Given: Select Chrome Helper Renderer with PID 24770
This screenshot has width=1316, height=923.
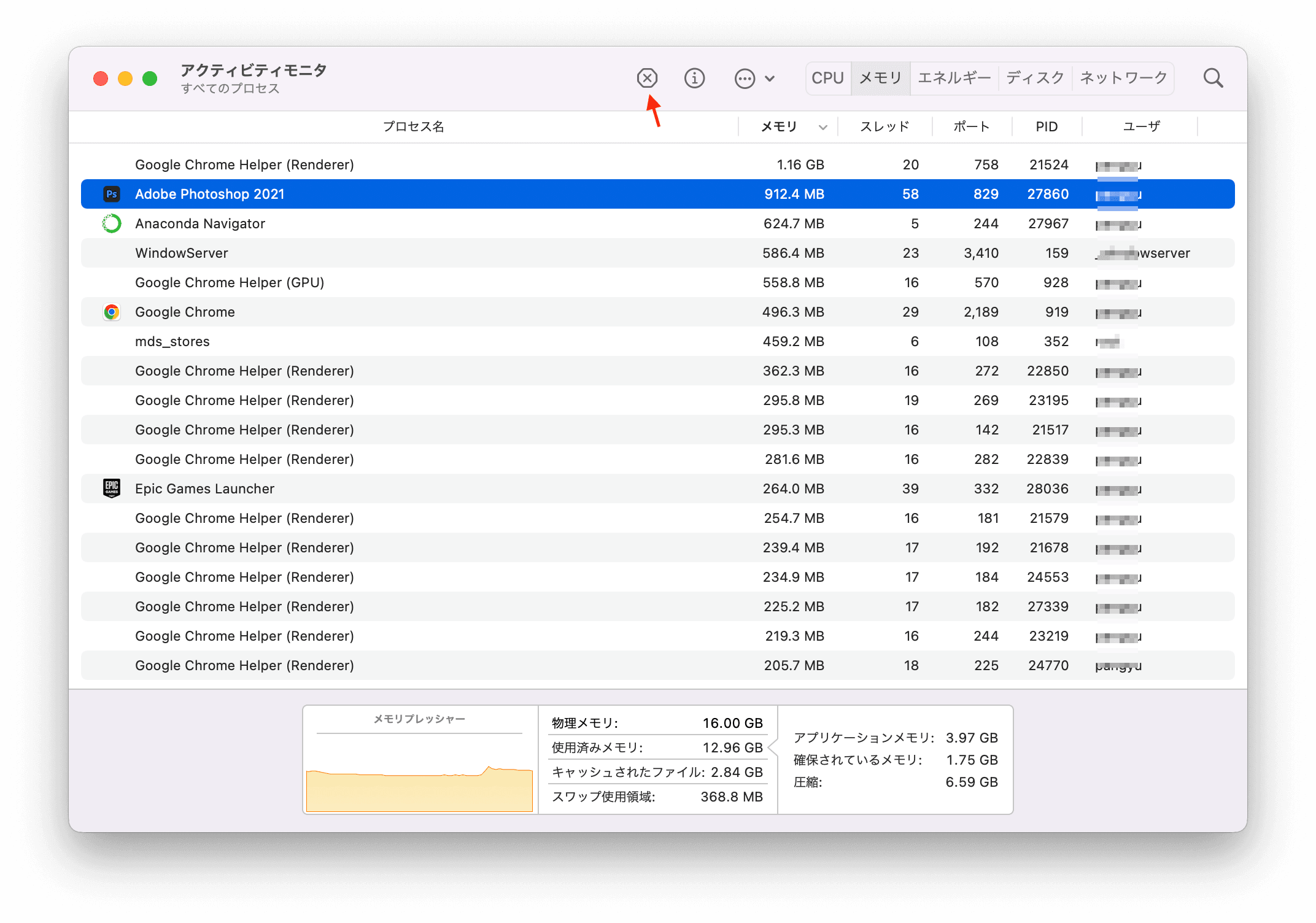Looking at the screenshot, I should (x=658, y=665).
